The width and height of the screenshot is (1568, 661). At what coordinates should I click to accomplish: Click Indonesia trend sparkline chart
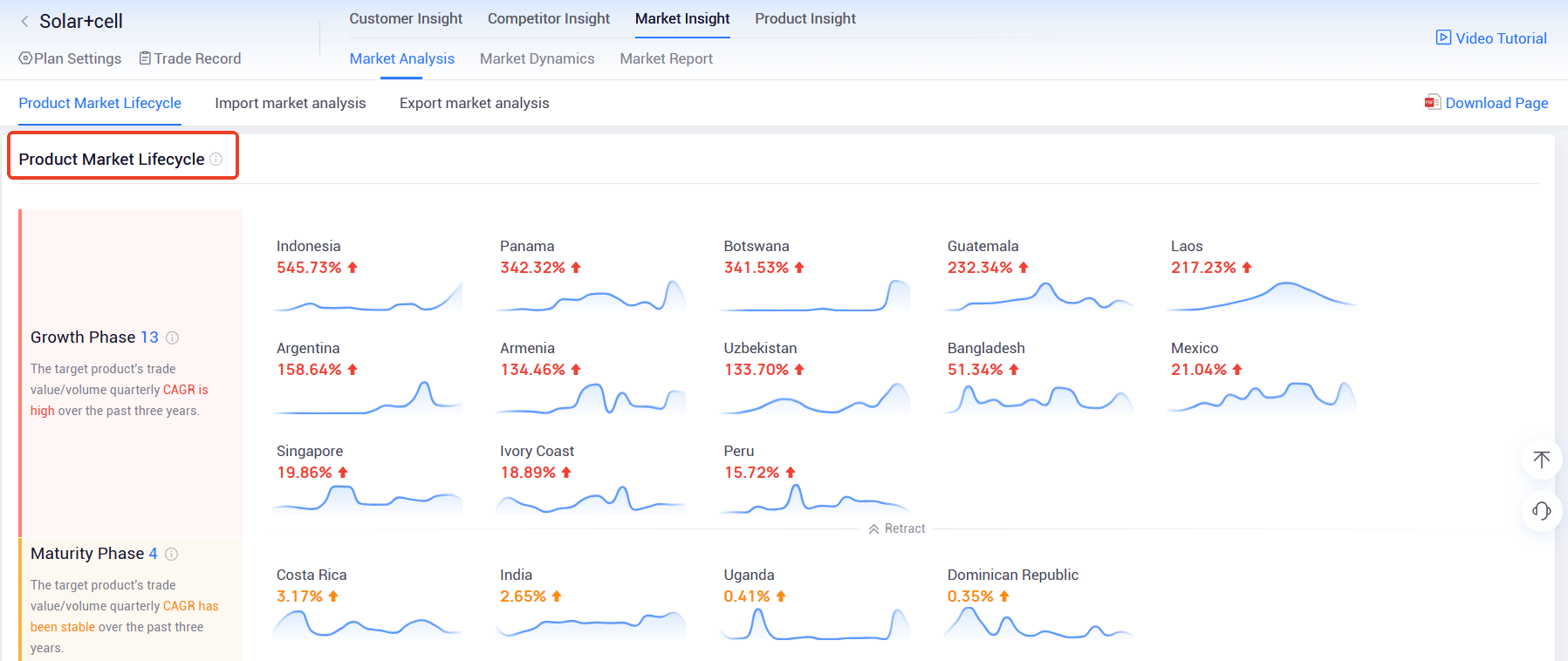[x=367, y=296]
